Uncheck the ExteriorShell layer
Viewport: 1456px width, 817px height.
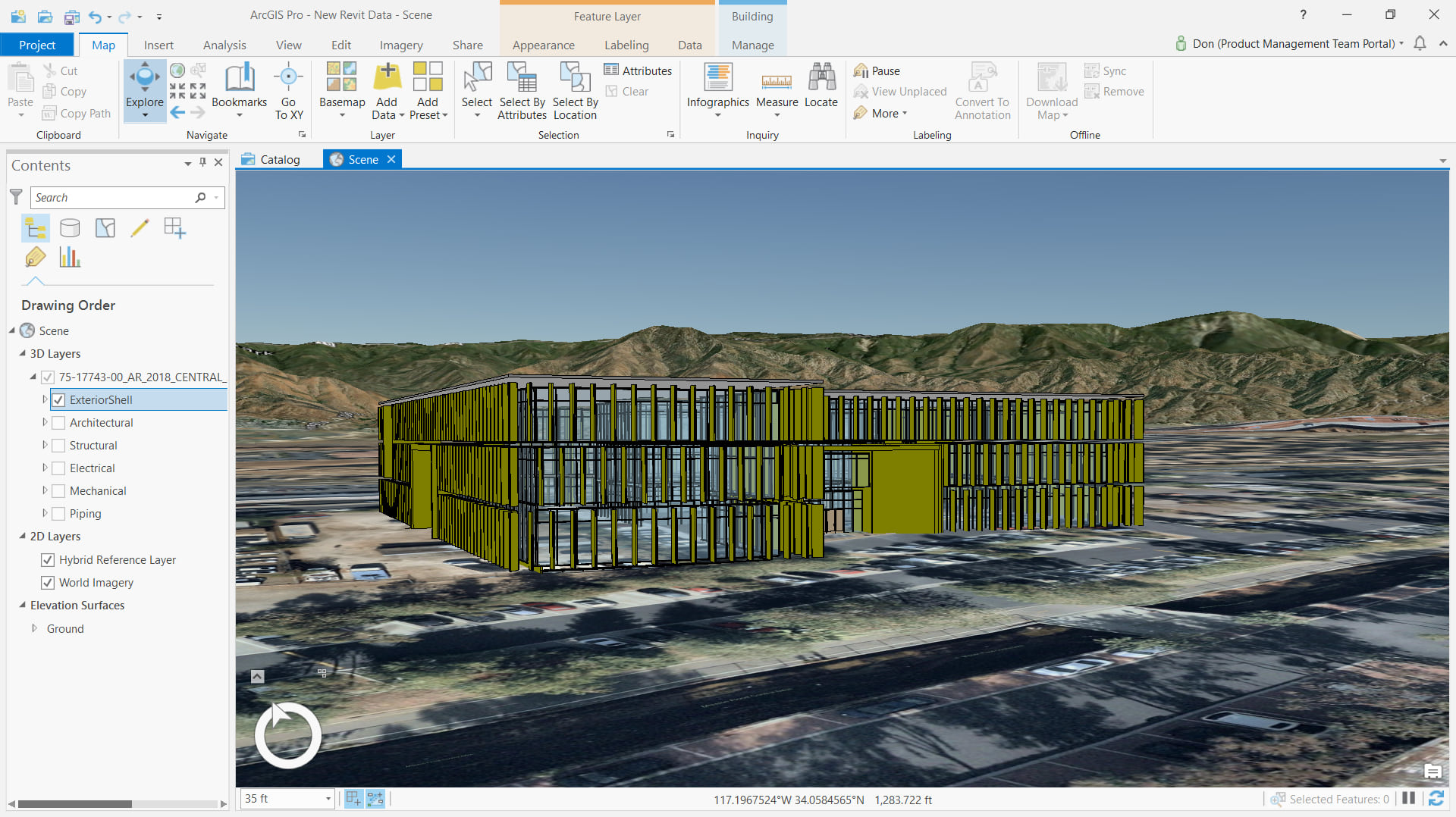(x=58, y=399)
